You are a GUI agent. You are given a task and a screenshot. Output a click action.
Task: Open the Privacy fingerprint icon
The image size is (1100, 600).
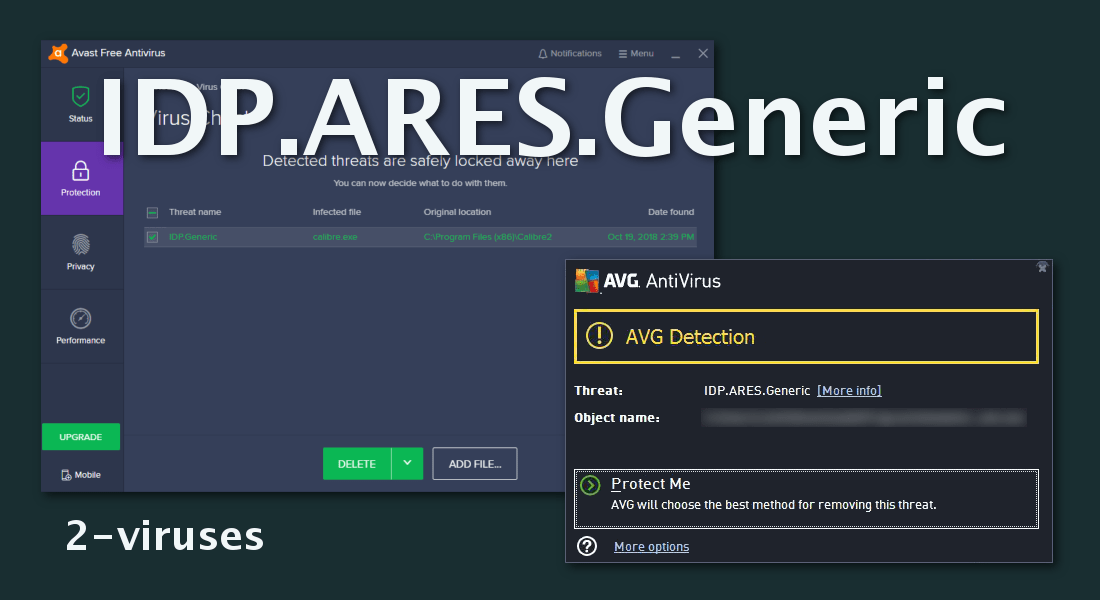point(81,244)
